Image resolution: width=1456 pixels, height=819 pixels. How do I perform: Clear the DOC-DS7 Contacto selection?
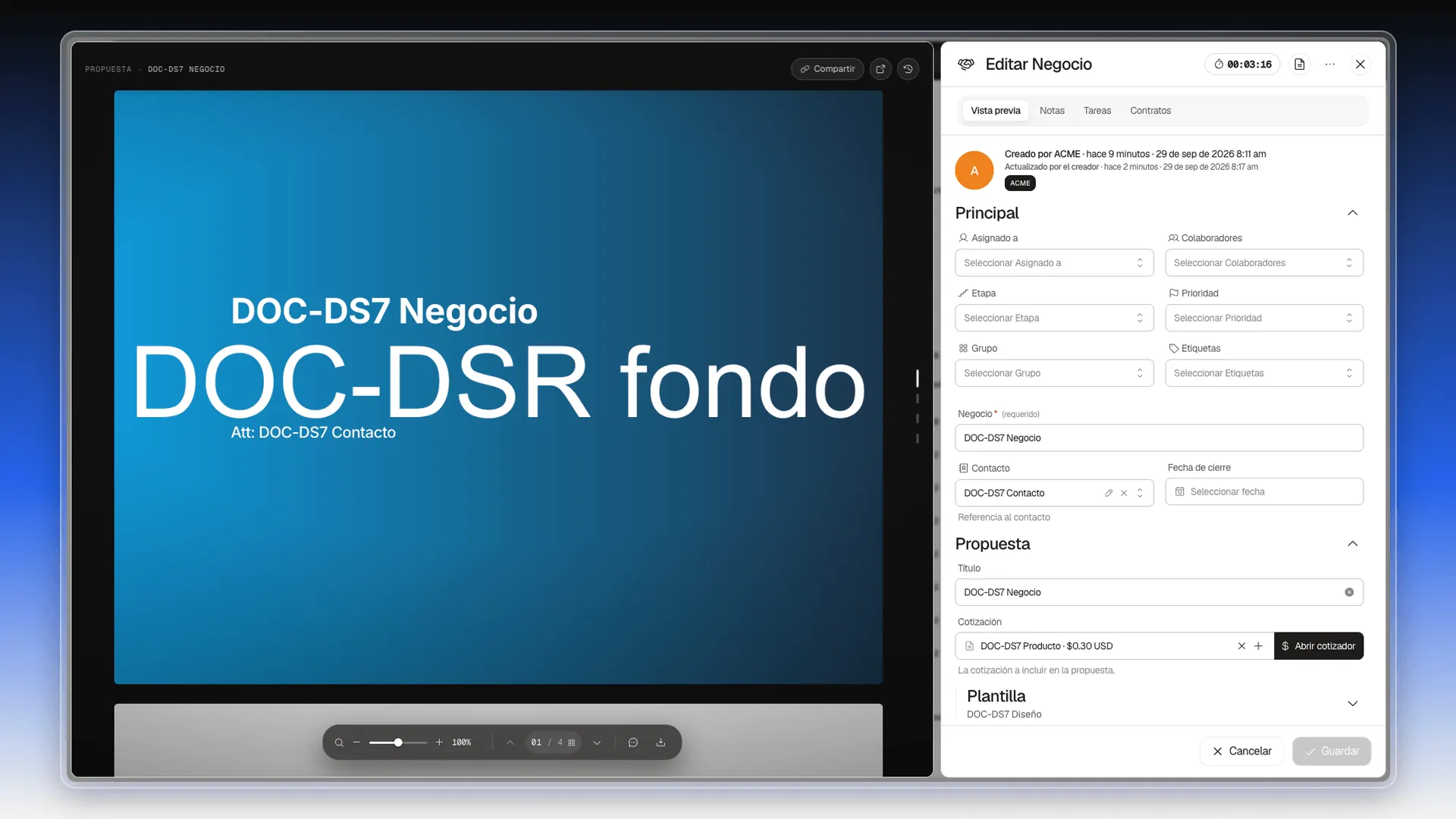[x=1124, y=493]
